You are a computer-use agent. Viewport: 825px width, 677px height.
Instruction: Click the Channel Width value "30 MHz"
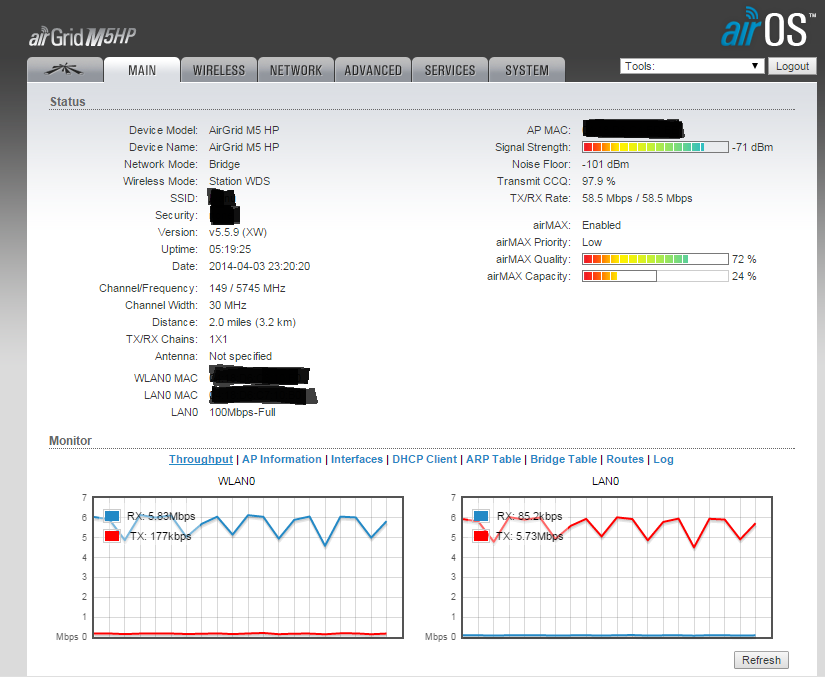(228, 305)
